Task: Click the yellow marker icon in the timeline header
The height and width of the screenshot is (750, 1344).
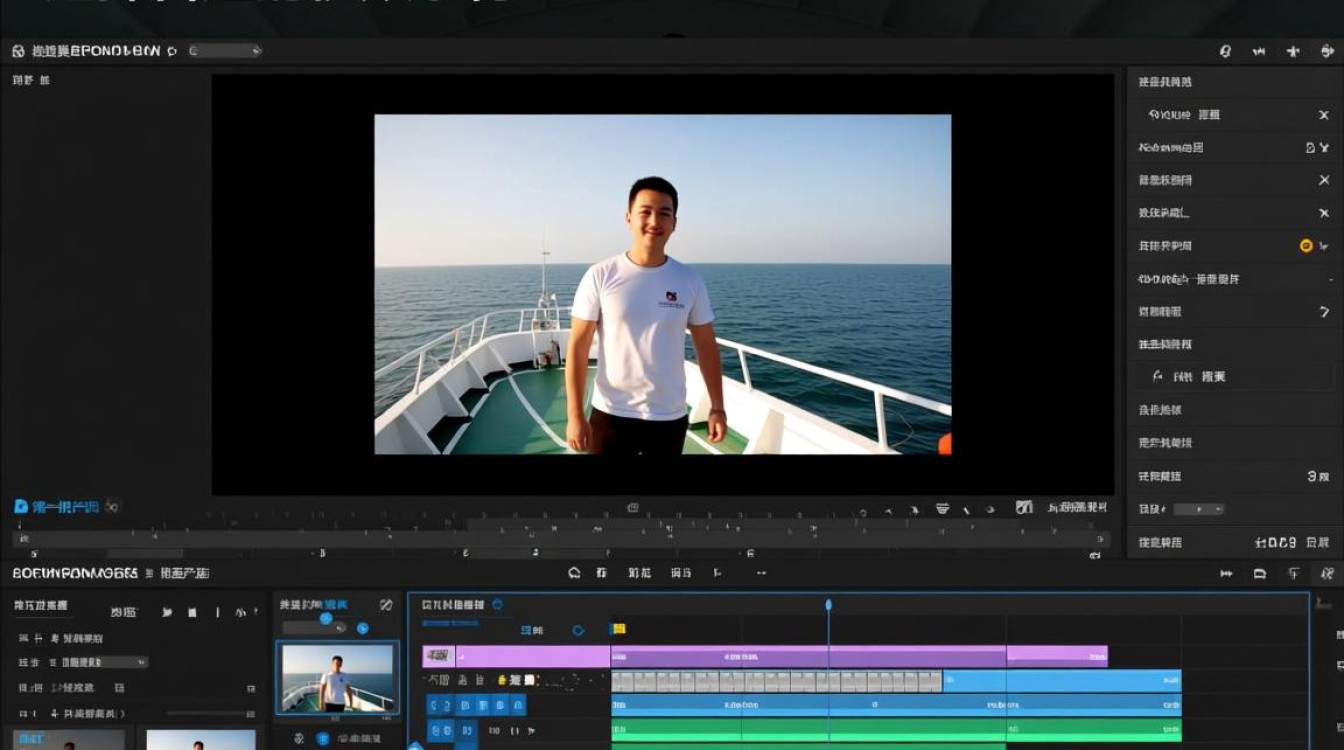Action: pyautogui.click(x=617, y=629)
